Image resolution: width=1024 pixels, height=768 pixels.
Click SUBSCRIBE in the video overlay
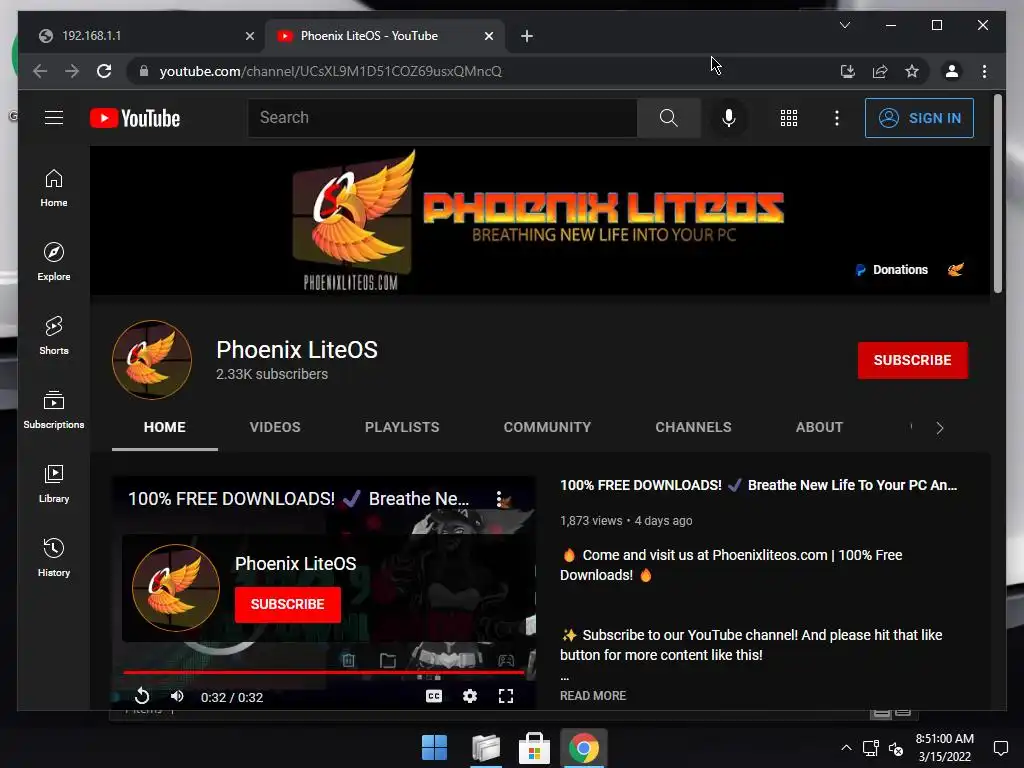point(287,604)
